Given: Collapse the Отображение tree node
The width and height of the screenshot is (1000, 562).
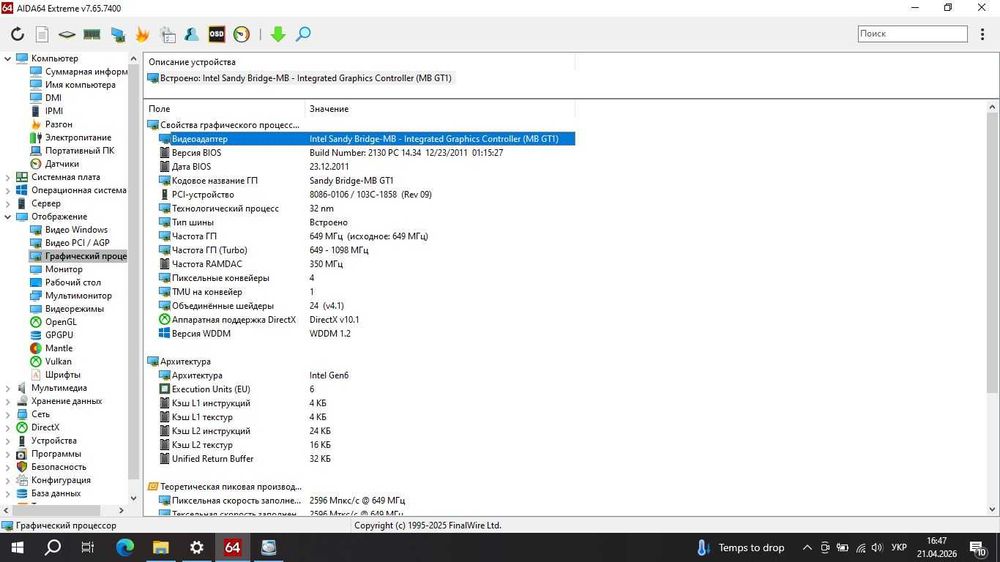Looking at the screenshot, I should [x=8, y=217].
